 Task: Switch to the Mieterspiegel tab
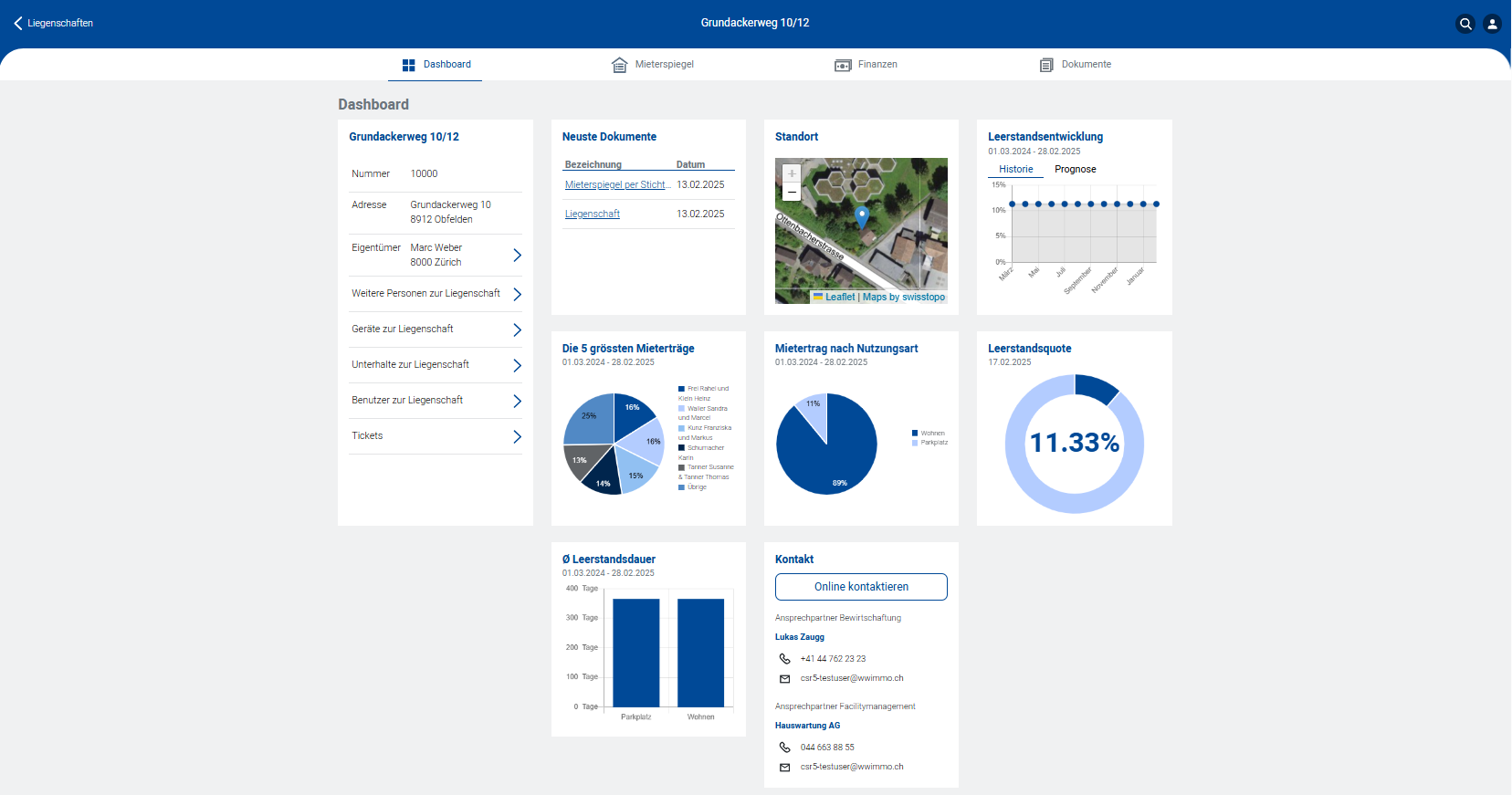[x=652, y=65]
